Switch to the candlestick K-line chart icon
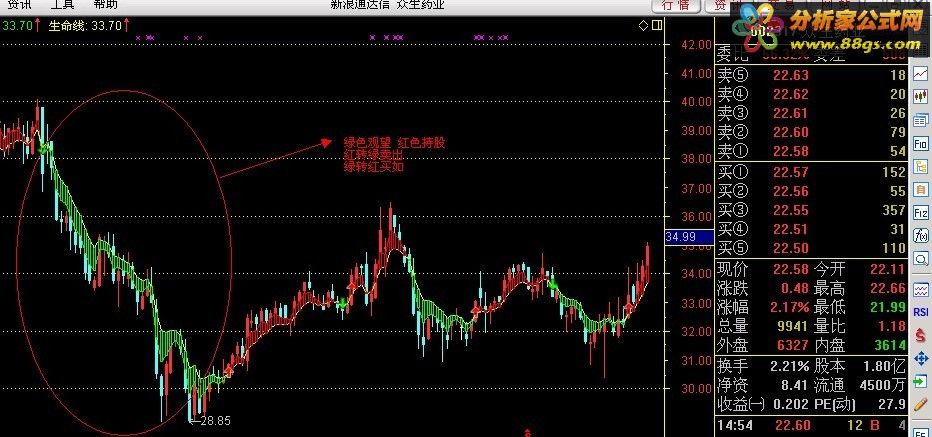932x437 pixels. tap(921, 95)
